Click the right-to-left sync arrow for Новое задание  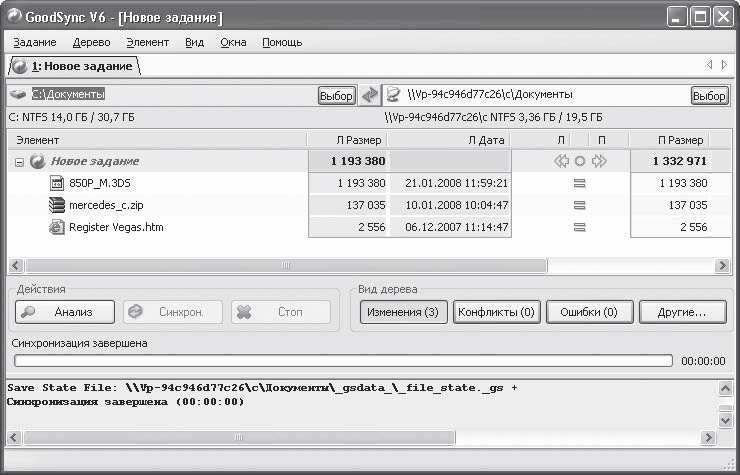561,161
